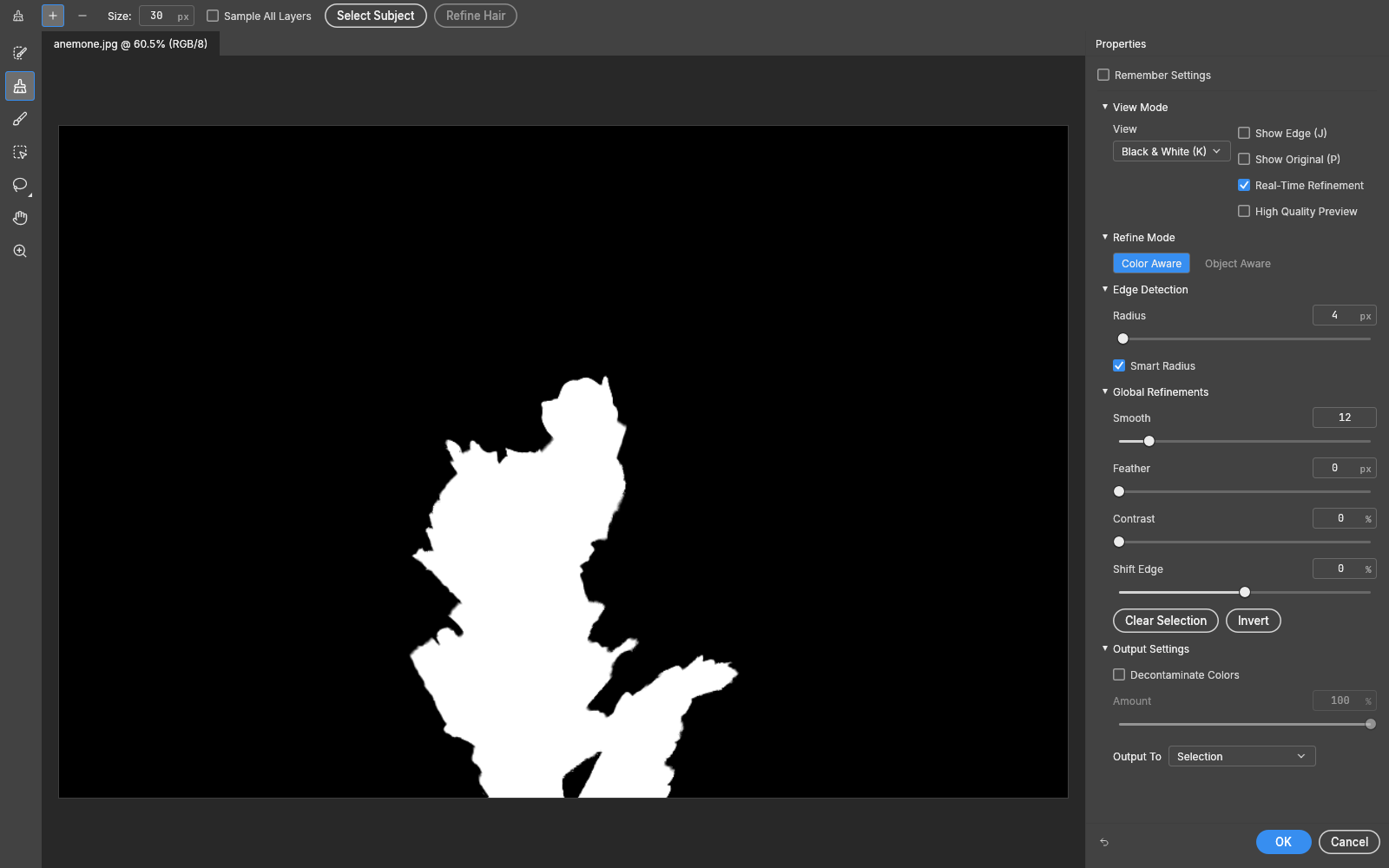1389x868 pixels.
Task: Choose the add-to-selection plus mode
Action: 53,16
